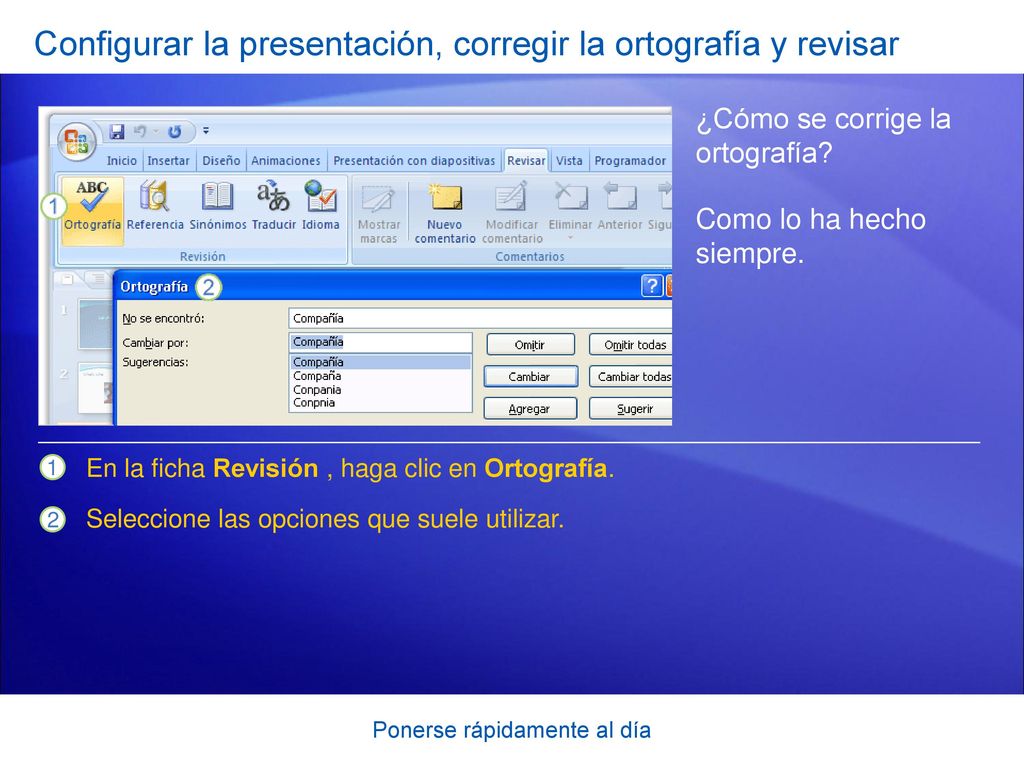Select the Conpania suggestion

380,390
